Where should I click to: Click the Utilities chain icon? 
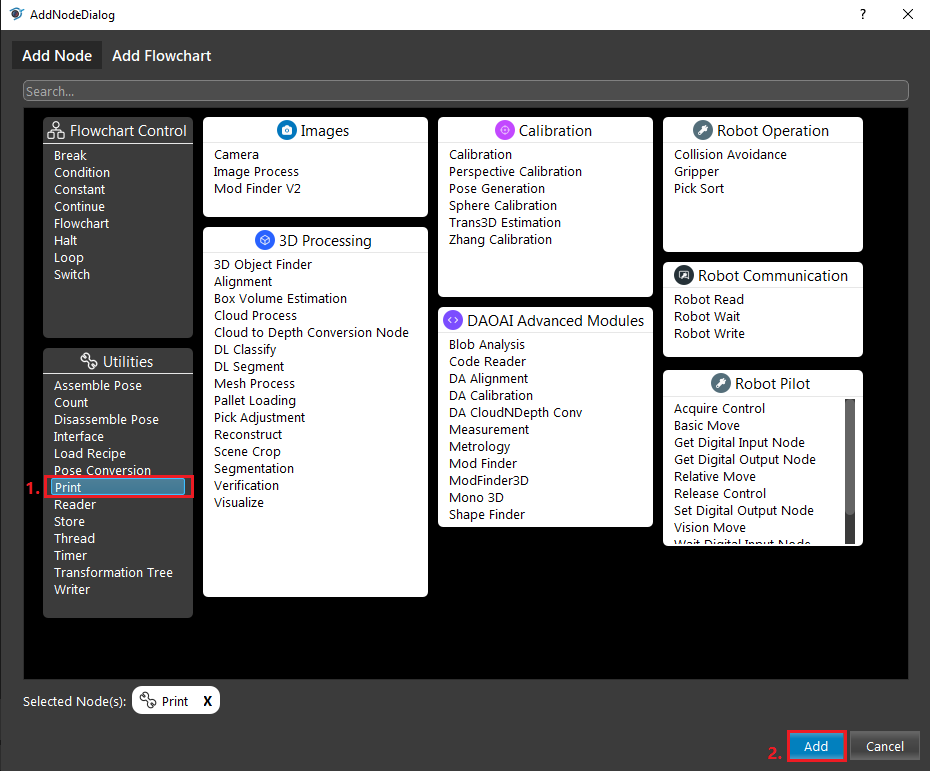89,361
